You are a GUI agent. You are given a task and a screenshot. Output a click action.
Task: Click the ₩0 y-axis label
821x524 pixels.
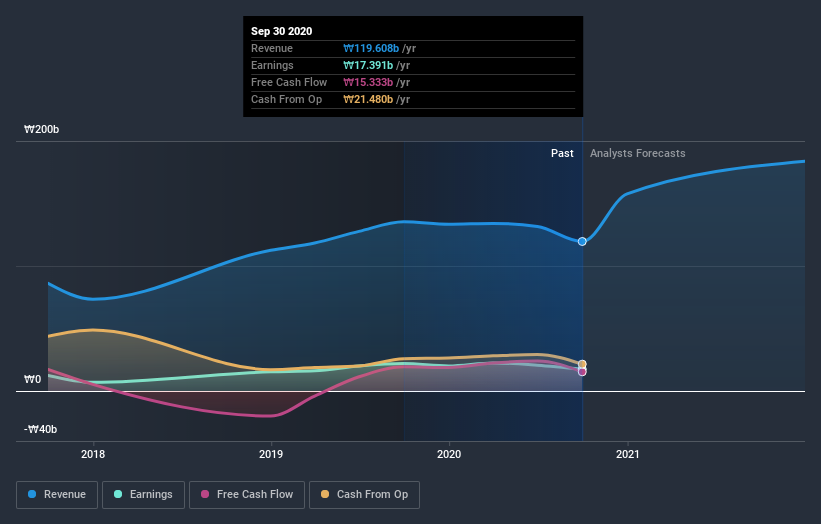pos(32,379)
